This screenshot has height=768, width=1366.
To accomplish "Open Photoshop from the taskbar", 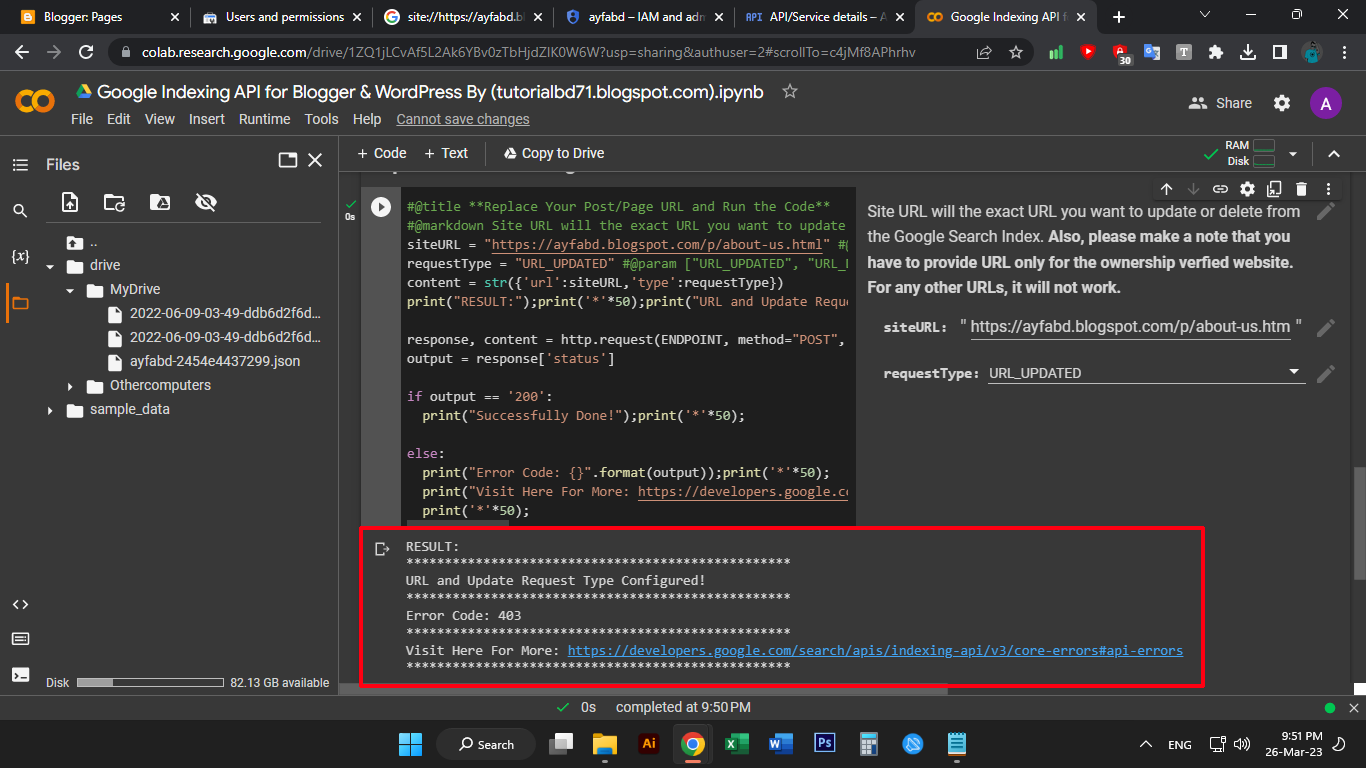I will pos(825,744).
